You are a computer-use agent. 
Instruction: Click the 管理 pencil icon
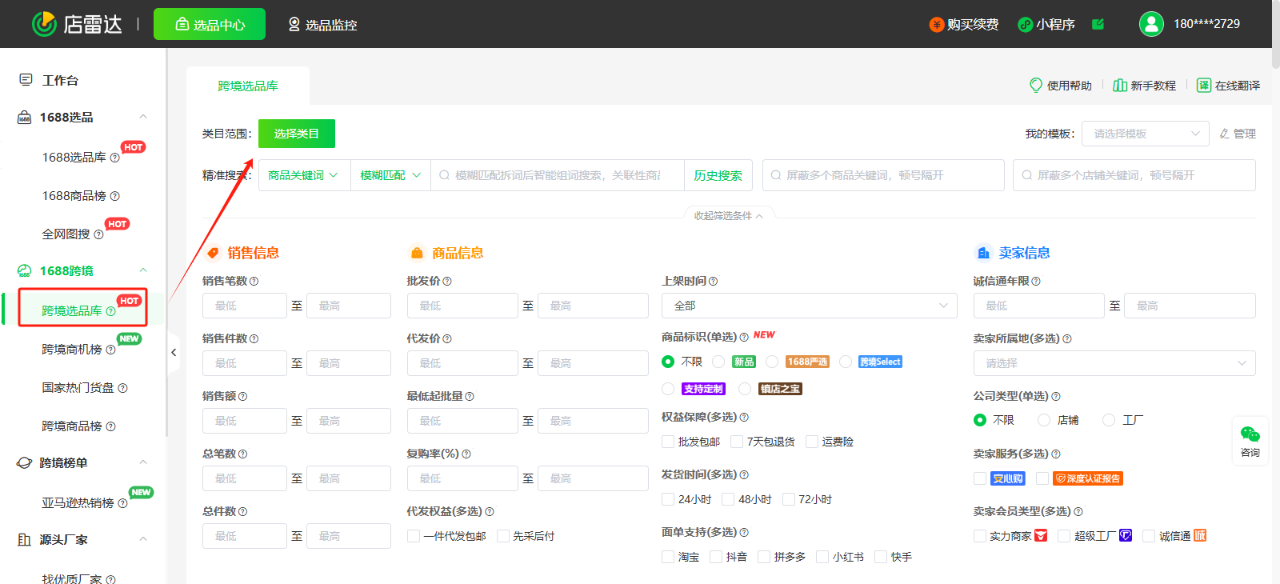(x=1224, y=133)
